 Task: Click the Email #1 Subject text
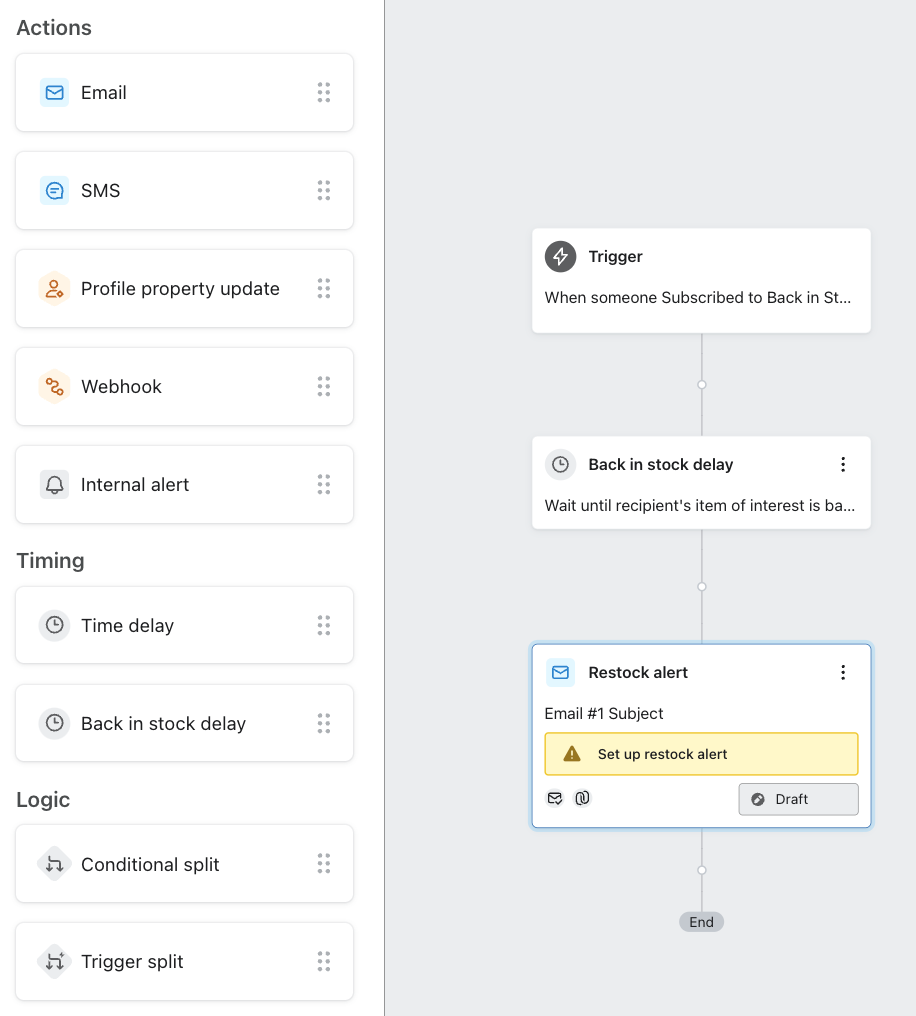click(x=604, y=714)
